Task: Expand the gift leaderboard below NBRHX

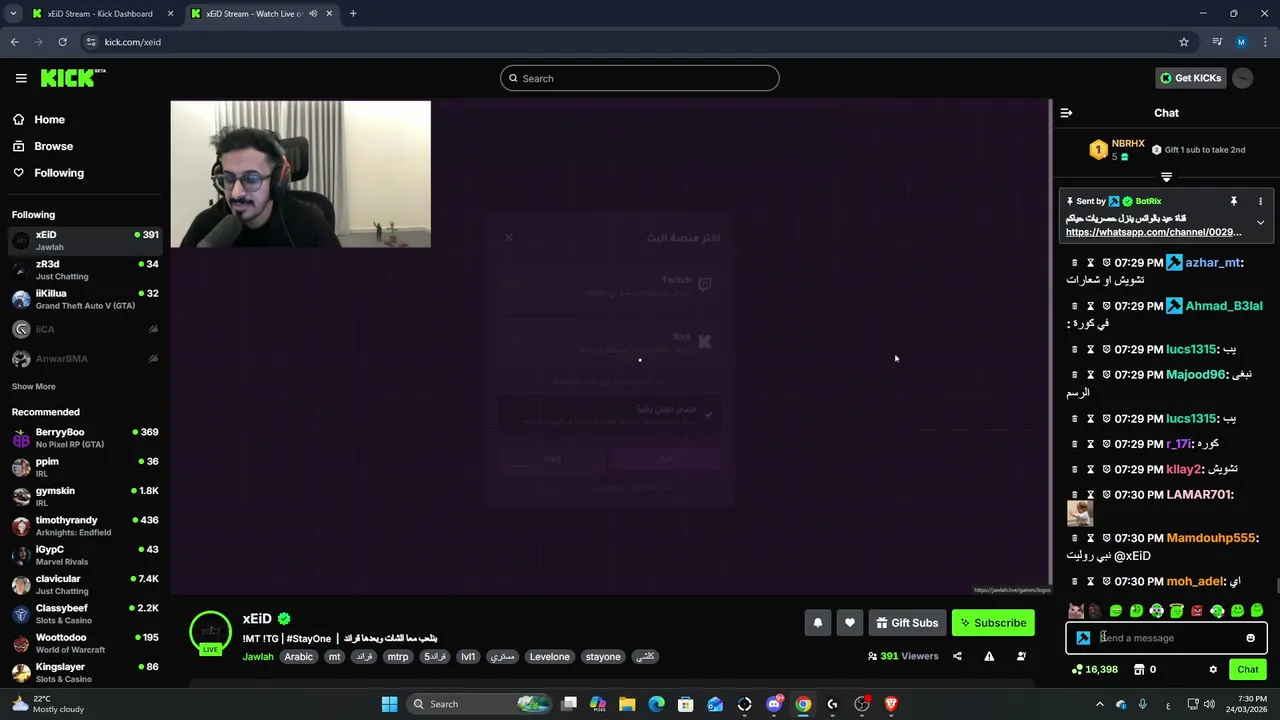Action: (x=1166, y=177)
